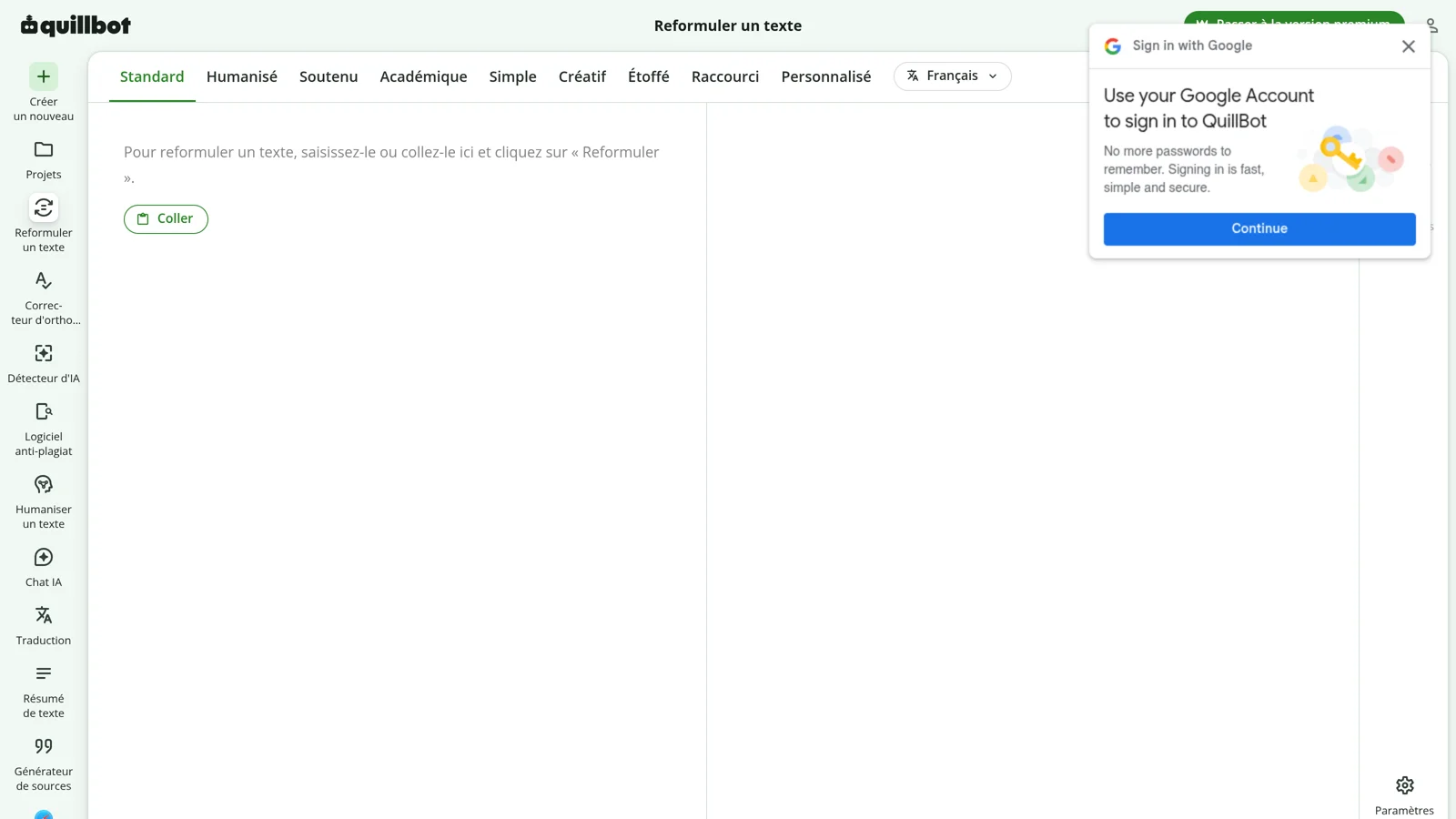Viewport: 1456px width, 819px height.
Task: Select the Reformuler un texte sidebar icon
Action: click(44, 207)
